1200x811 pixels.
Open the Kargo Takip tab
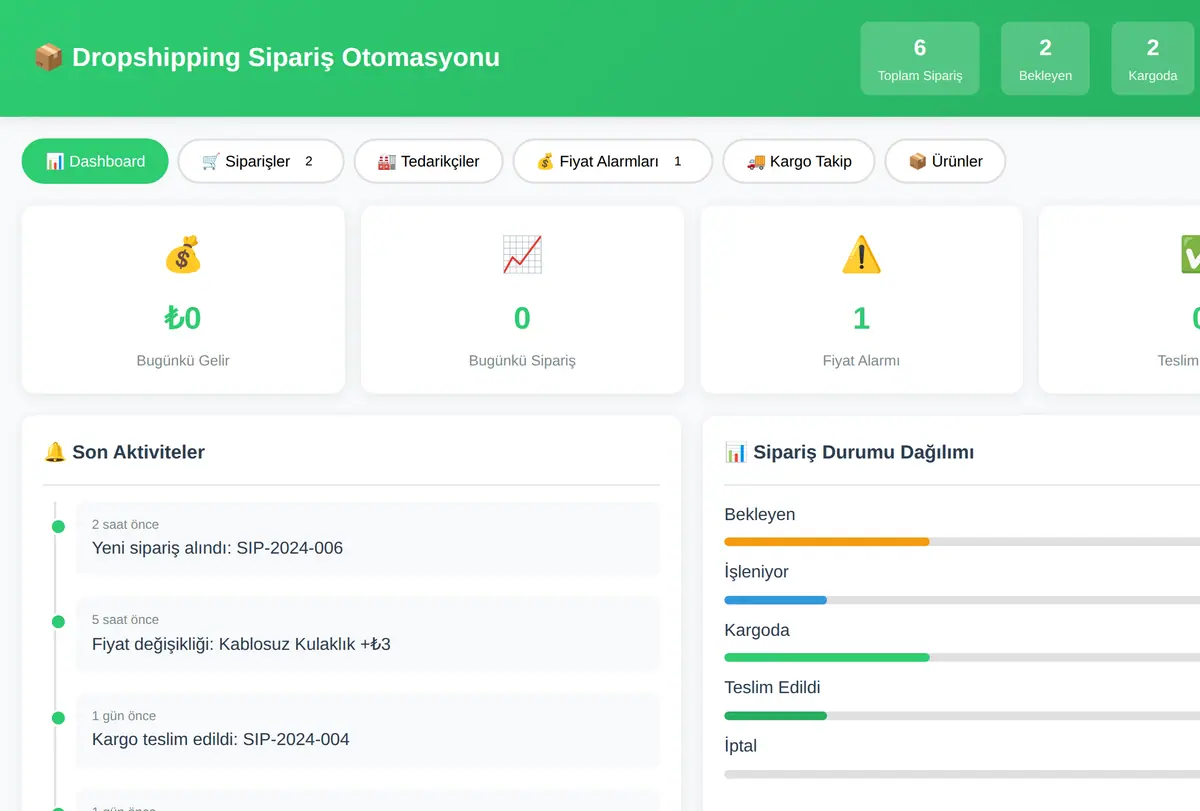(799, 161)
